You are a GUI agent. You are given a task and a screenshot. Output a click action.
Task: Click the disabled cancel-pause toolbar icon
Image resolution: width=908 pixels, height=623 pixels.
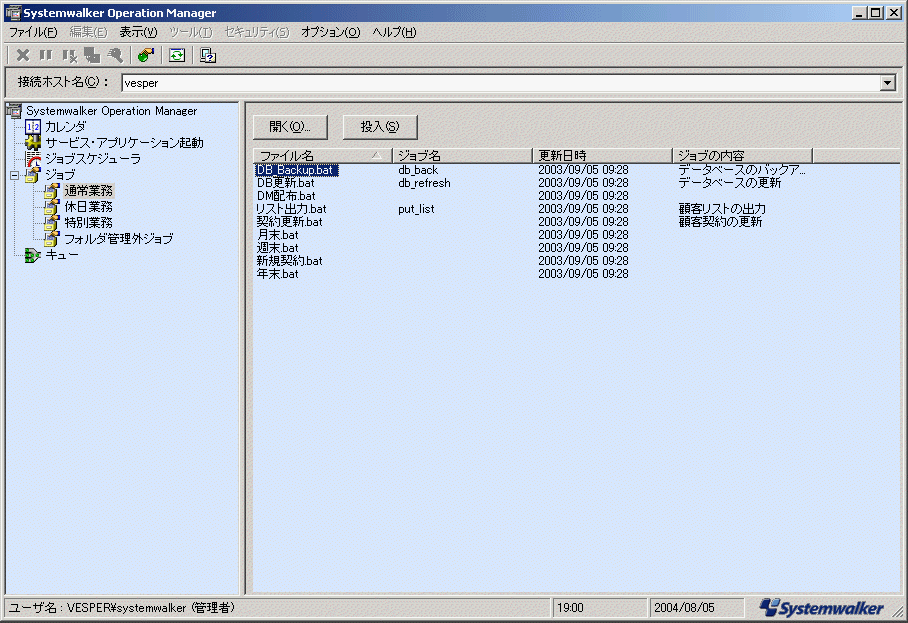pos(69,55)
